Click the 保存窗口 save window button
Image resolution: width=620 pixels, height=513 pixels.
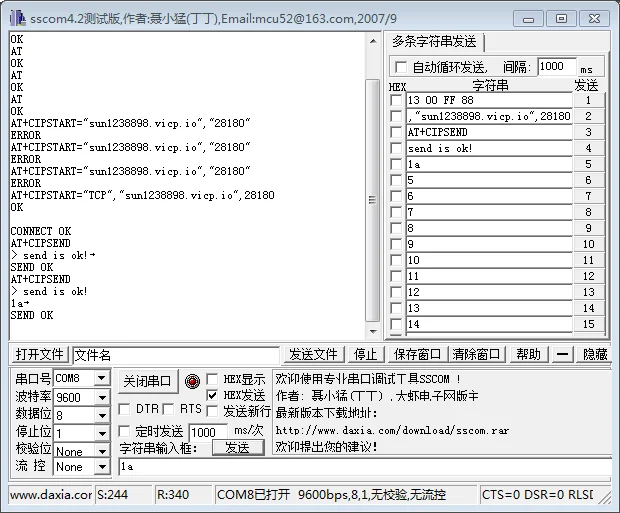click(418, 354)
